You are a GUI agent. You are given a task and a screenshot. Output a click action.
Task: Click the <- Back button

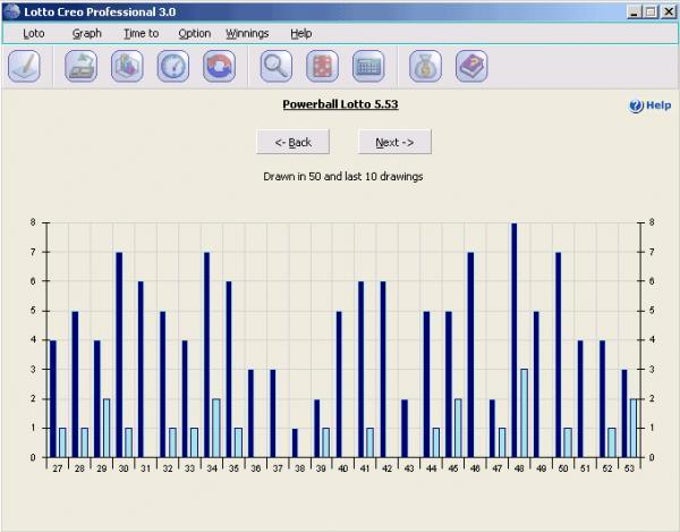[293, 142]
